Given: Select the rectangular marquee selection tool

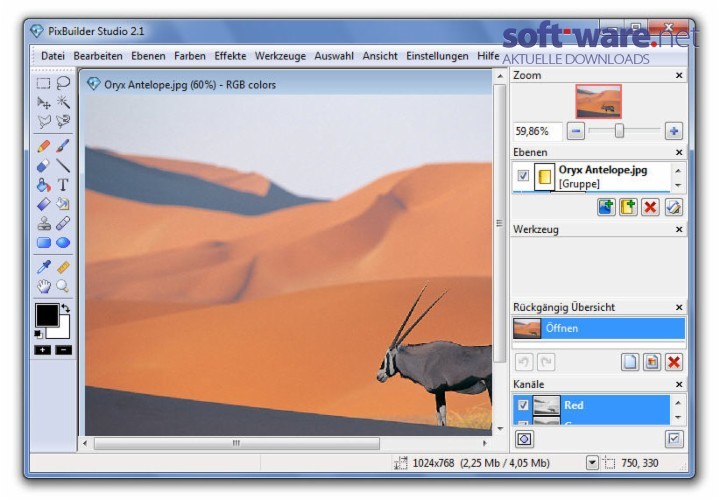Looking at the screenshot, I should pyautogui.click(x=43, y=83).
